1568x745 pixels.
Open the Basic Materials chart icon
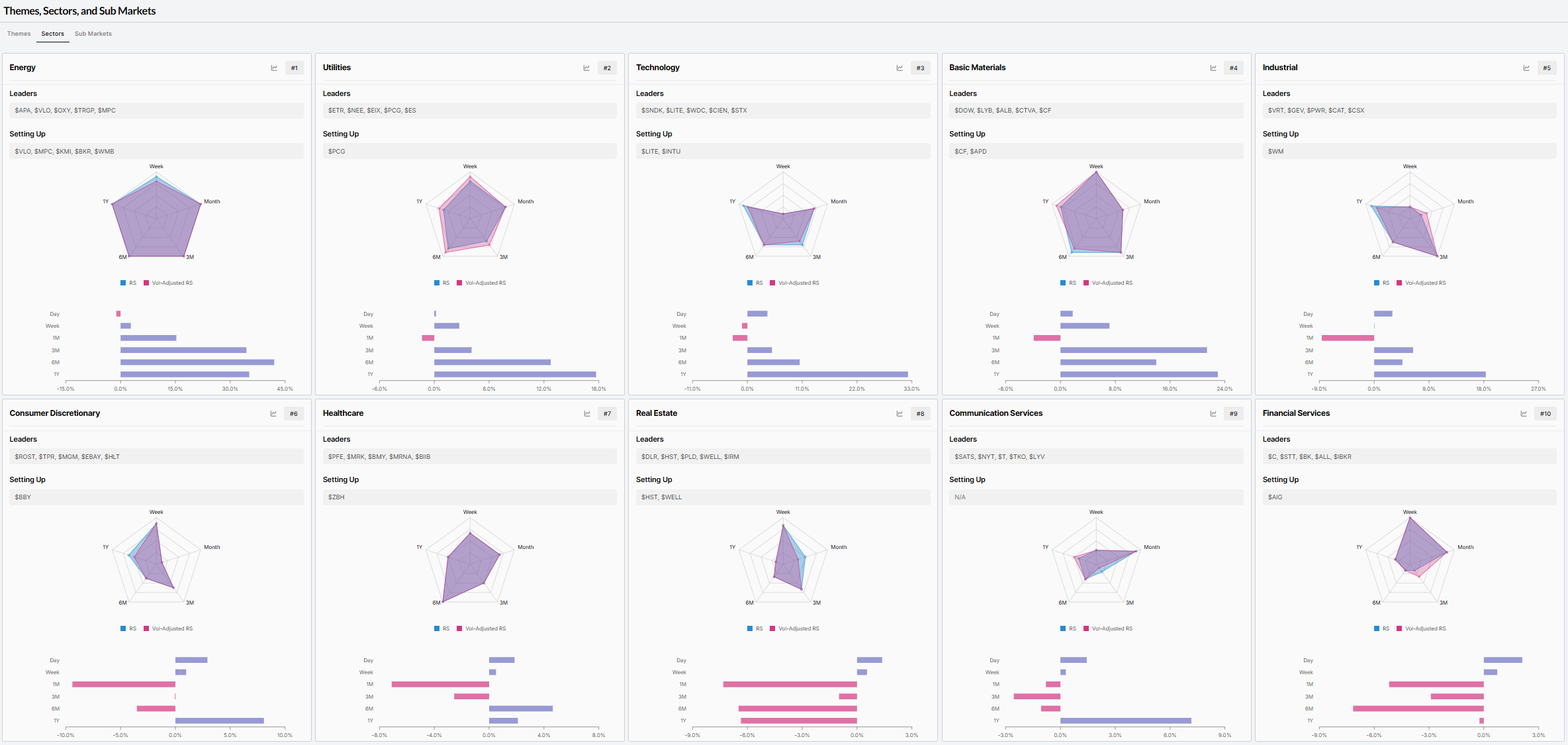pos(1213,68)
